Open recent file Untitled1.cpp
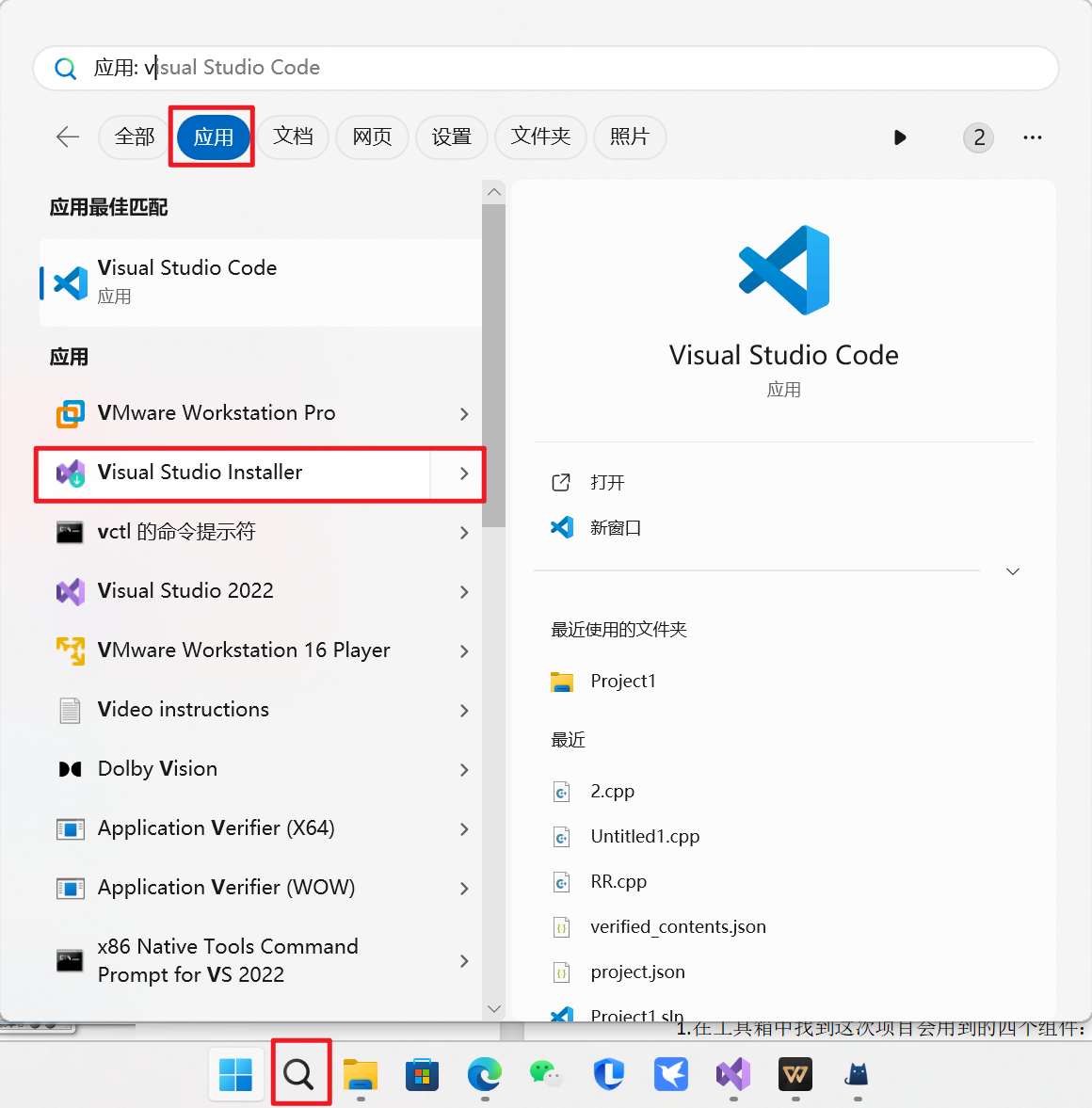Viewport: 1092px width, 1108px height. point(645,837)
